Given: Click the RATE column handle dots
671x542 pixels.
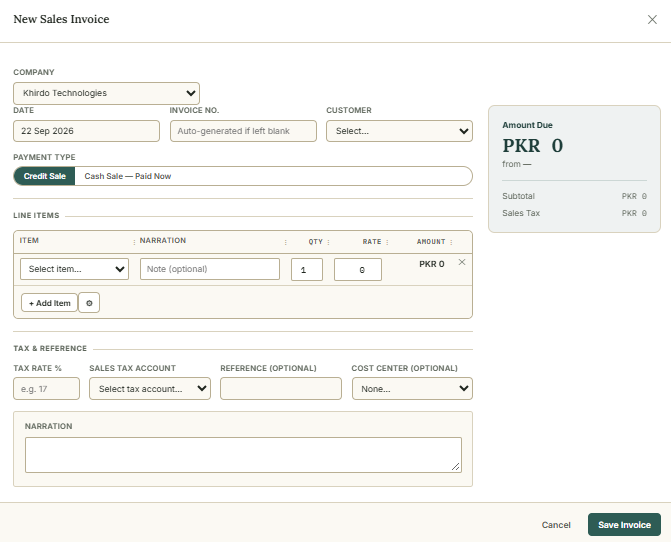Looking at the screenshot, I should pyautogui.click(x=387, y=242).
